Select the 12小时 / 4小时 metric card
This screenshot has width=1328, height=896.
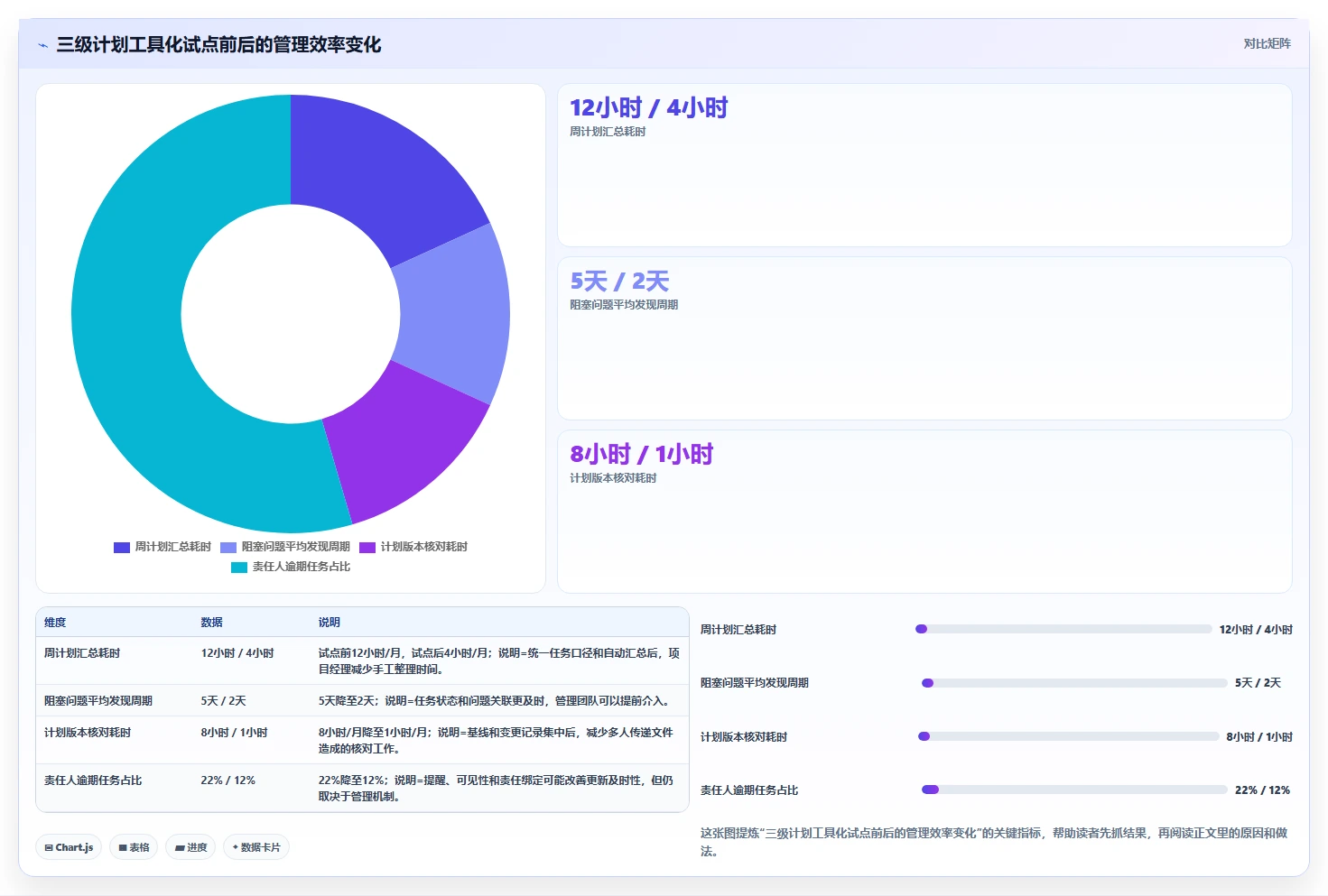click(x=924, y=165)
